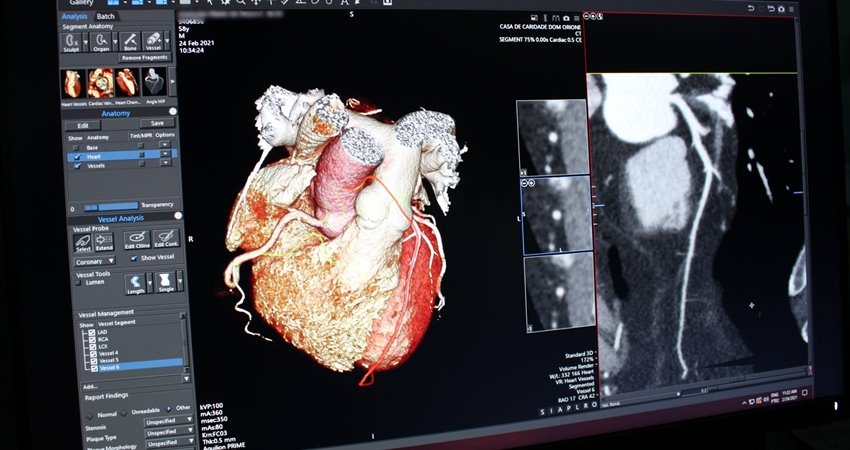The height and width of the screenshot is (450, 850).
Task: Adjust the Transparency slider
Action: [111, 207]
